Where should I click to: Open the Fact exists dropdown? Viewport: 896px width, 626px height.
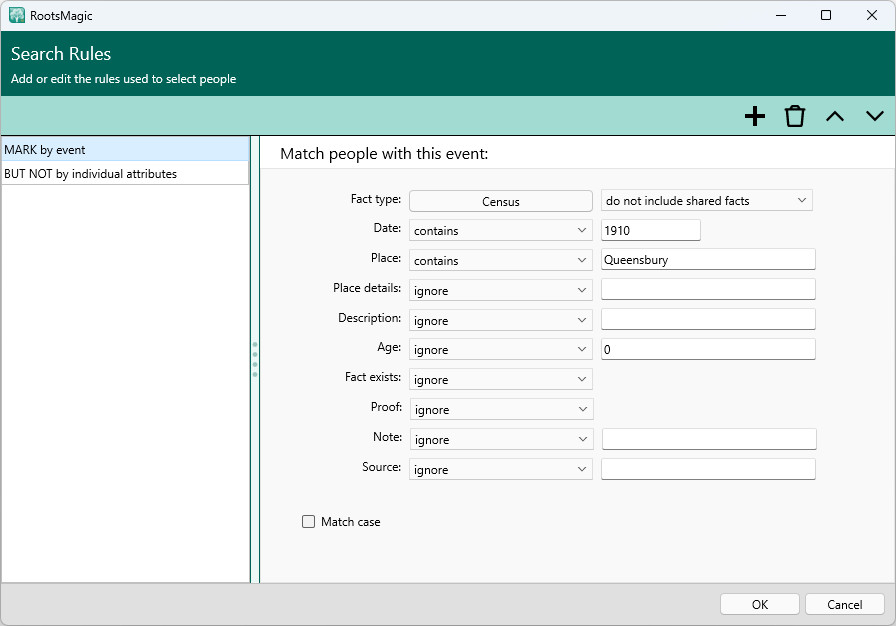[x=501, y=380]
